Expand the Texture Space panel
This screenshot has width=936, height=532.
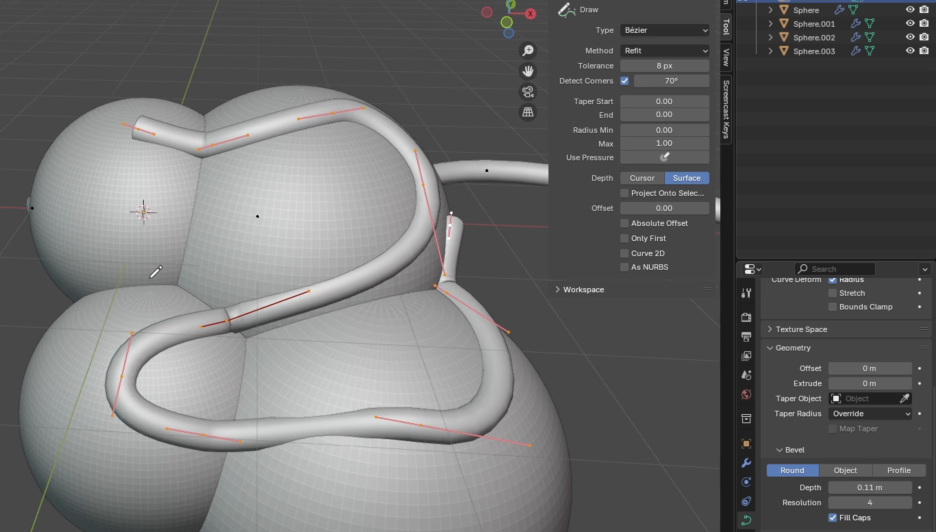(x=769, y=329)
